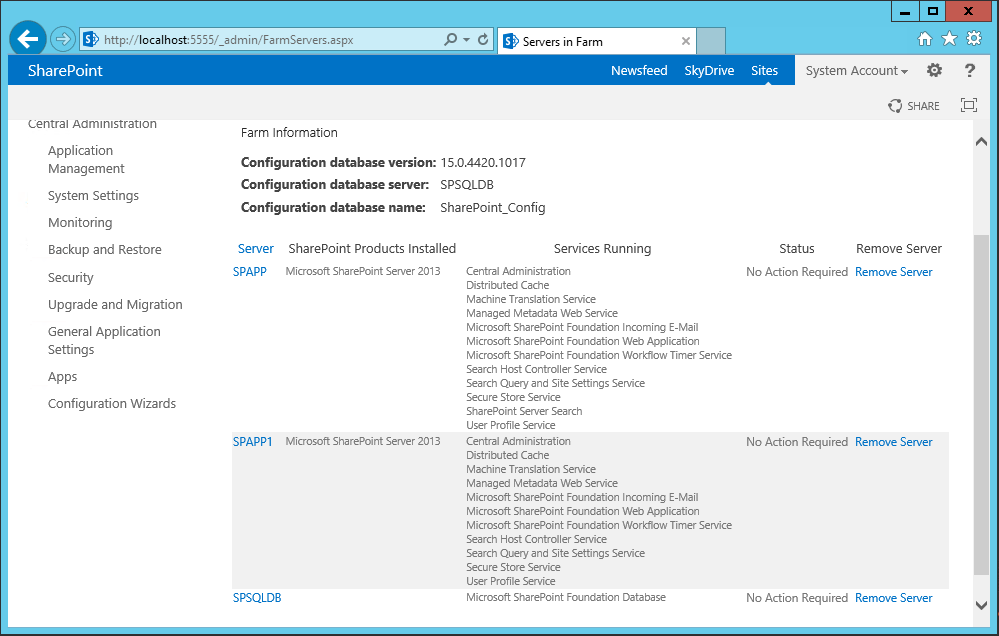This screenshot has width=999, height=636.
Task: Click Remove Server for SPAPP
Action: 893,272
